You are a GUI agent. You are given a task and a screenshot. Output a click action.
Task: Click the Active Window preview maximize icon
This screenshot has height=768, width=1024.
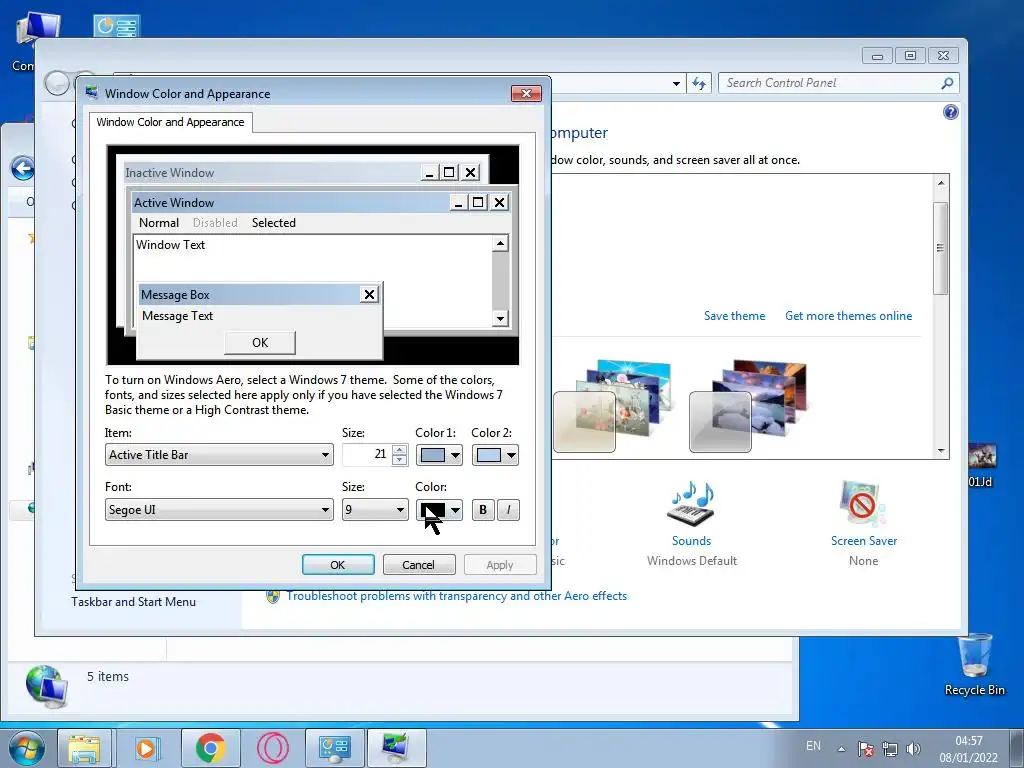[x=478, y=202]
